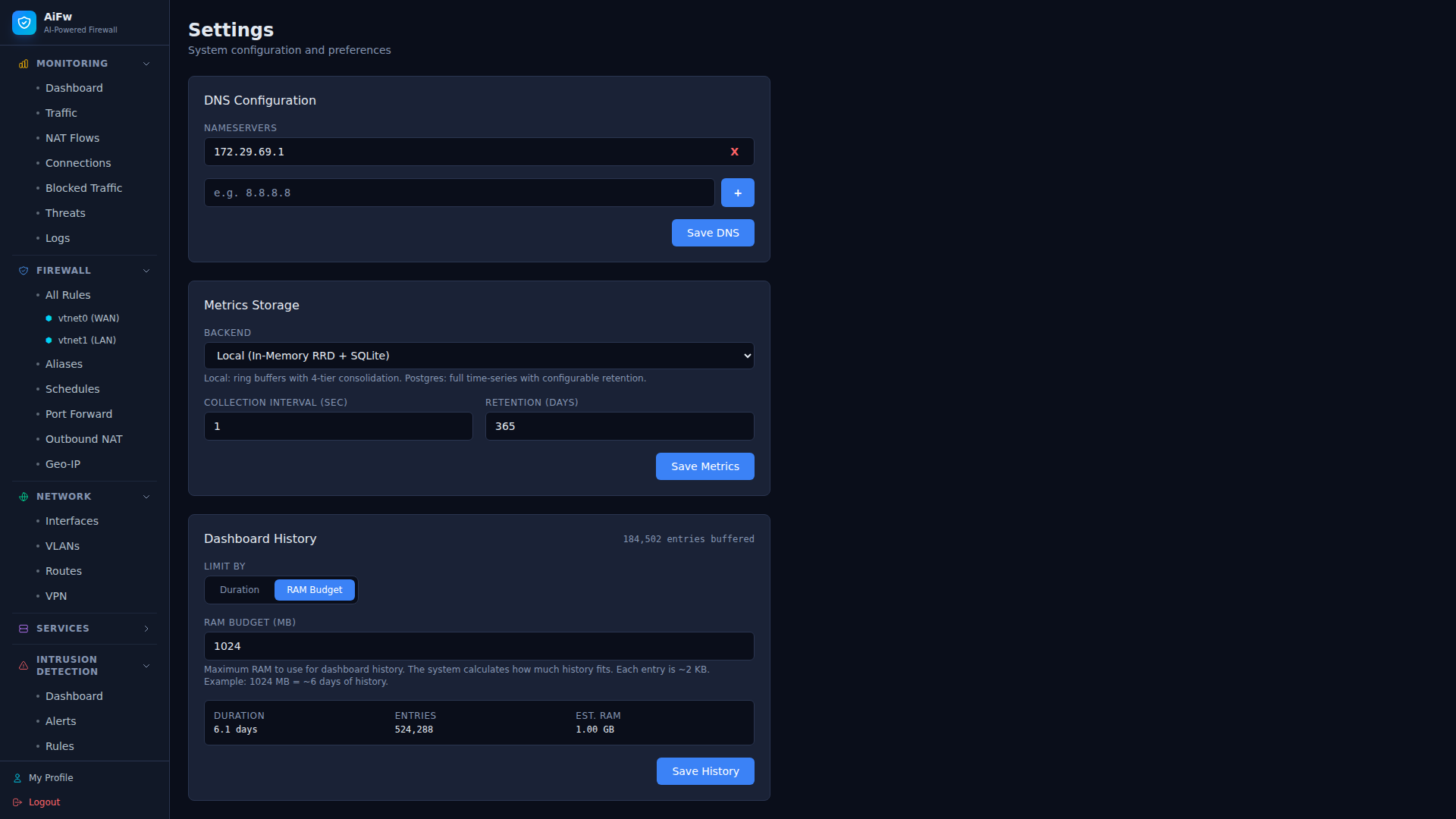Viewport: 1456px width, 819px height.
Task: Click the Logout exit icon
Action: 17,802
